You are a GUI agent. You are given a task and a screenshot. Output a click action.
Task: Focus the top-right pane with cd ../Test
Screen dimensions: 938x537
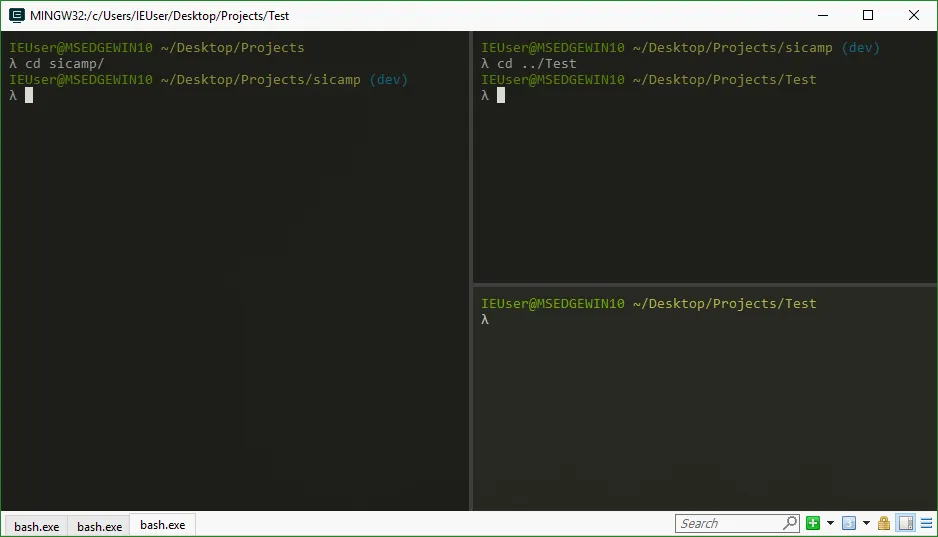704,180
